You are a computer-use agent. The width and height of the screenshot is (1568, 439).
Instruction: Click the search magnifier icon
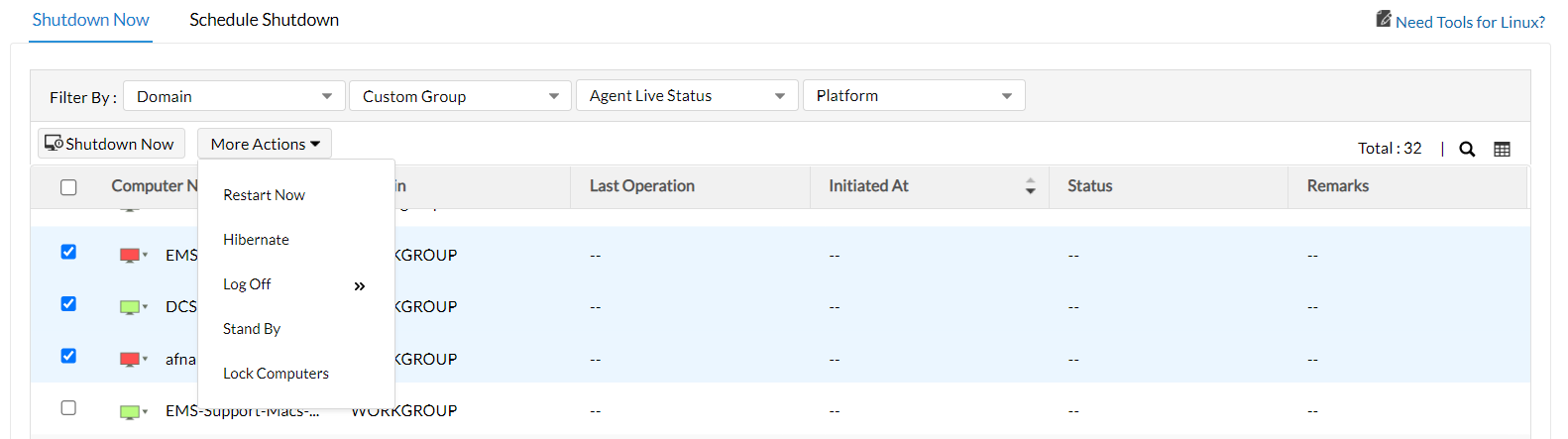click(1467, 149)
